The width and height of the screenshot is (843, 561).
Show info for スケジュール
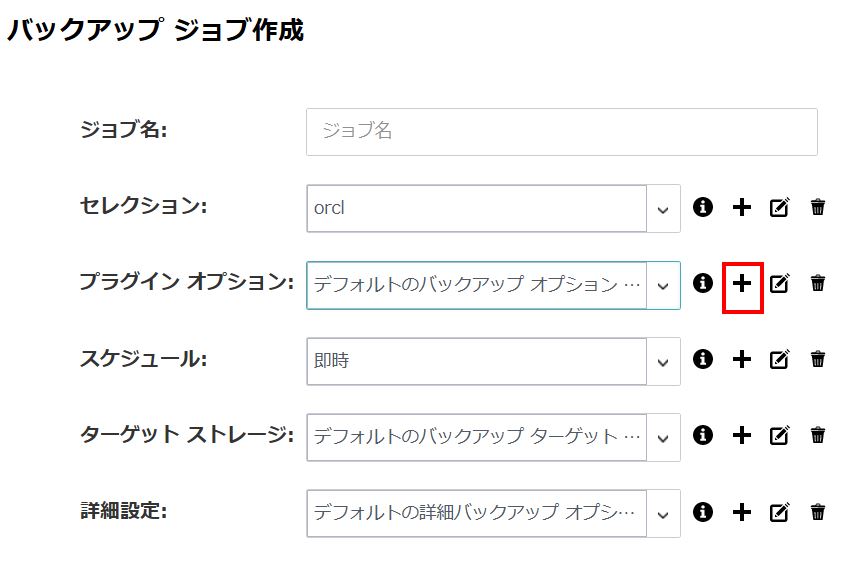coord(703,359)
